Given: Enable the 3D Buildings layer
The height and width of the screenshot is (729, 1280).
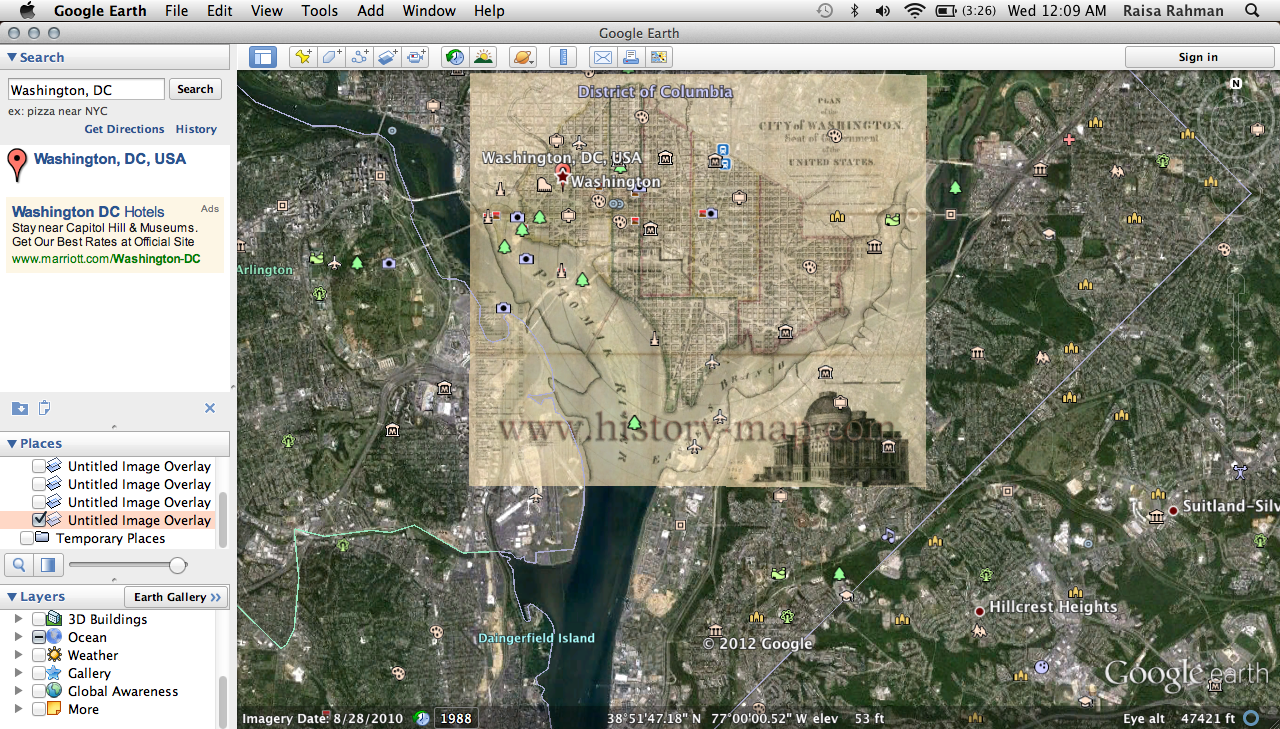Looking at the screenshot, I should point(39,619).
